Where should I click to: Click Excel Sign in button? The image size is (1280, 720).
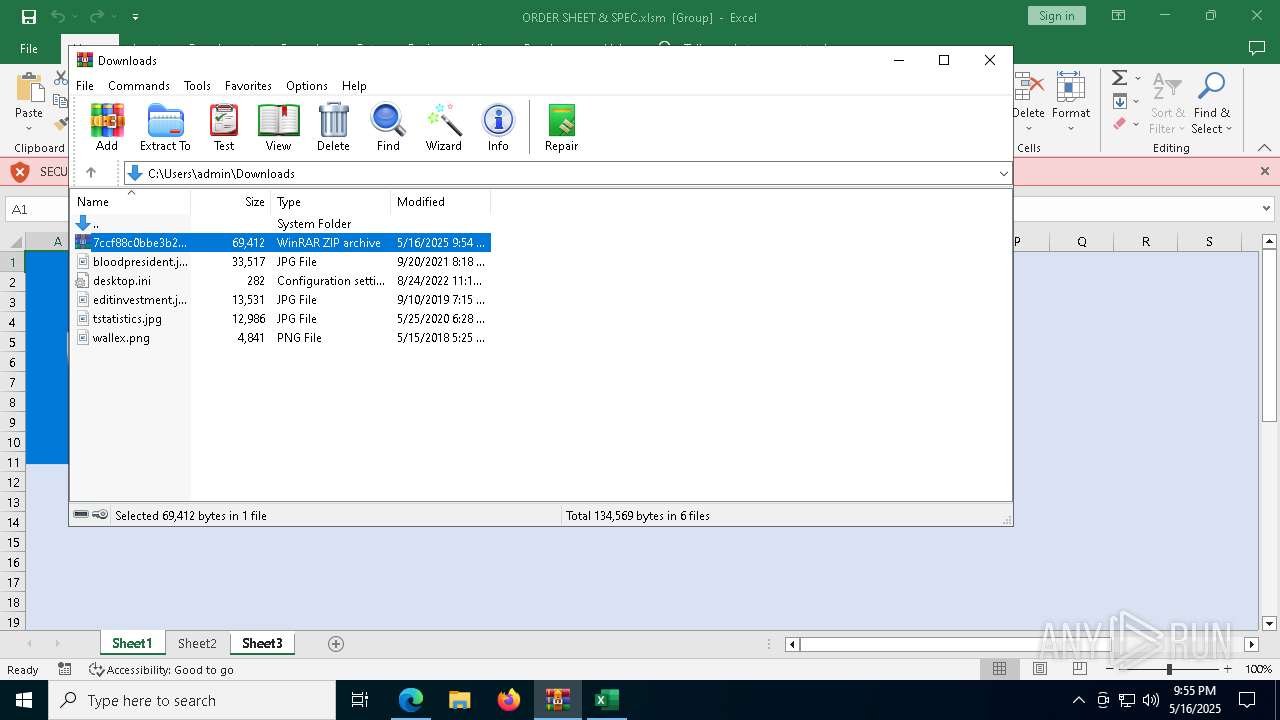pos(1056,16)
